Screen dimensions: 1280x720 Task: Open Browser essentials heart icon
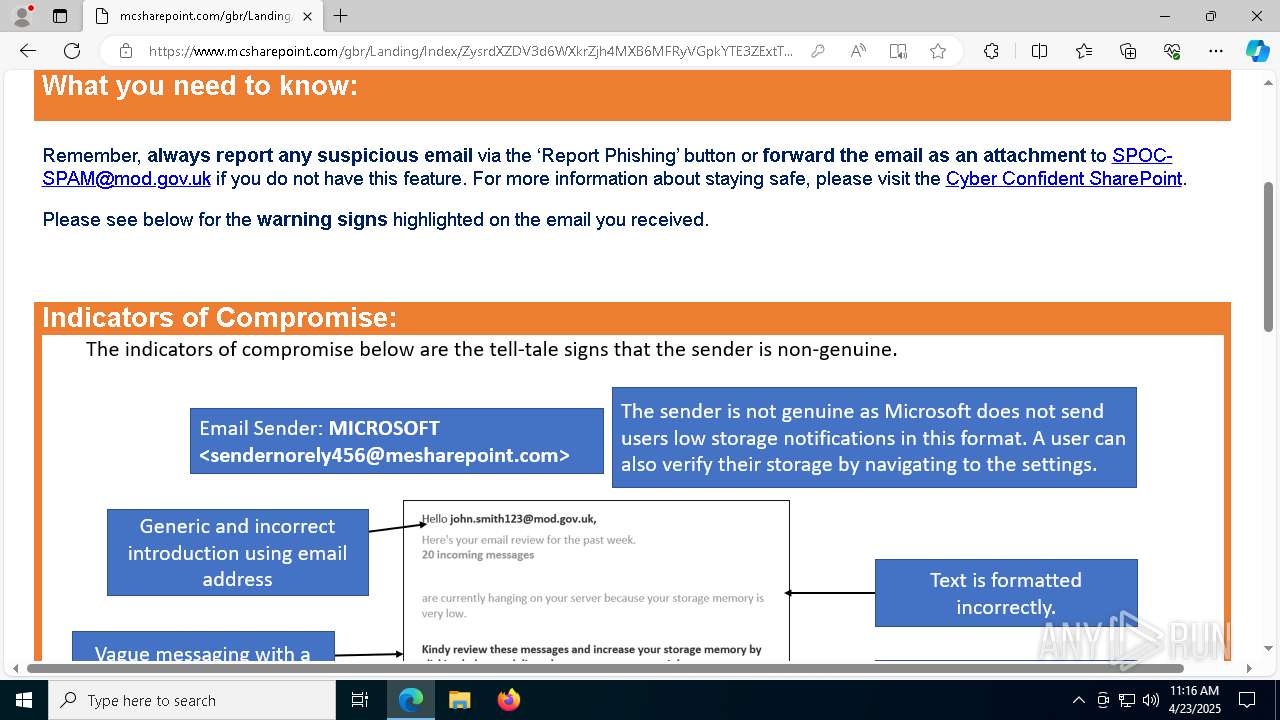tap(1172, 51)
